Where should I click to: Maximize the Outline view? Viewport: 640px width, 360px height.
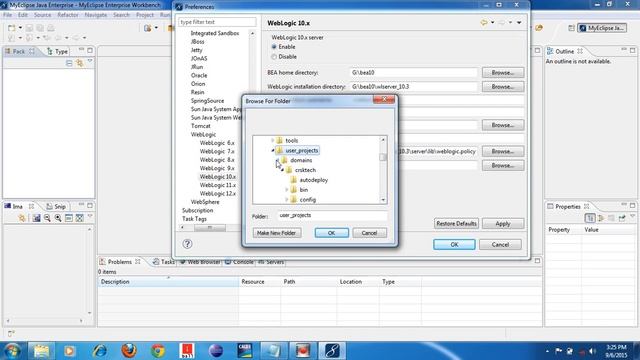tap(633, 50)
